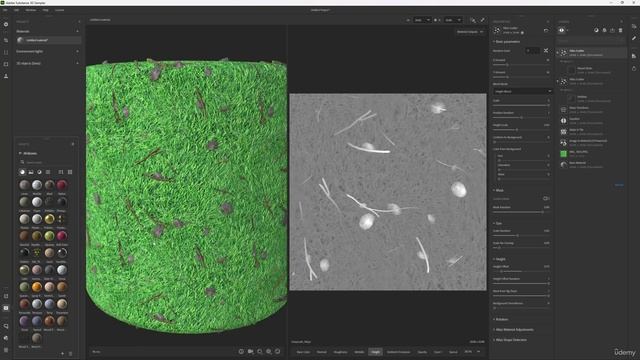Image resolution: width=640 pixels, height=360 pixels.
Task: Select the Equalize layer row
Action: pyautogui.click(x=591, y=121)
